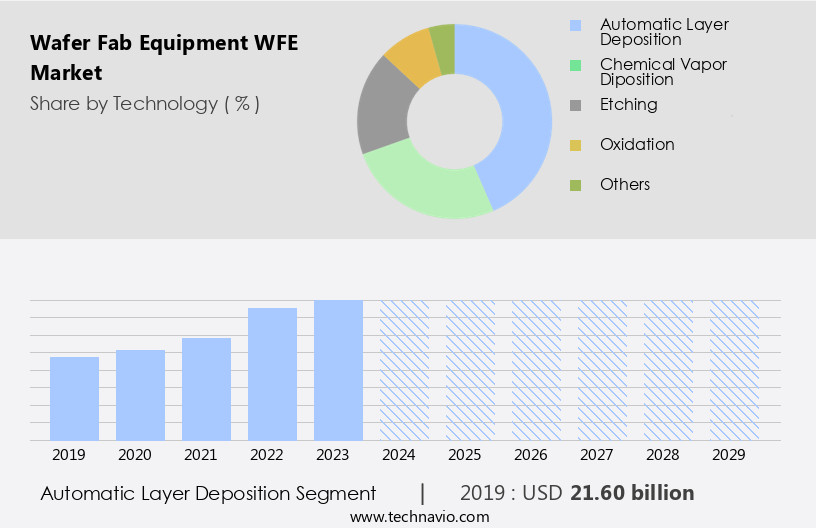
Task: Click the tallest solid bar for 2023
Action: click(x=338, y=370)
